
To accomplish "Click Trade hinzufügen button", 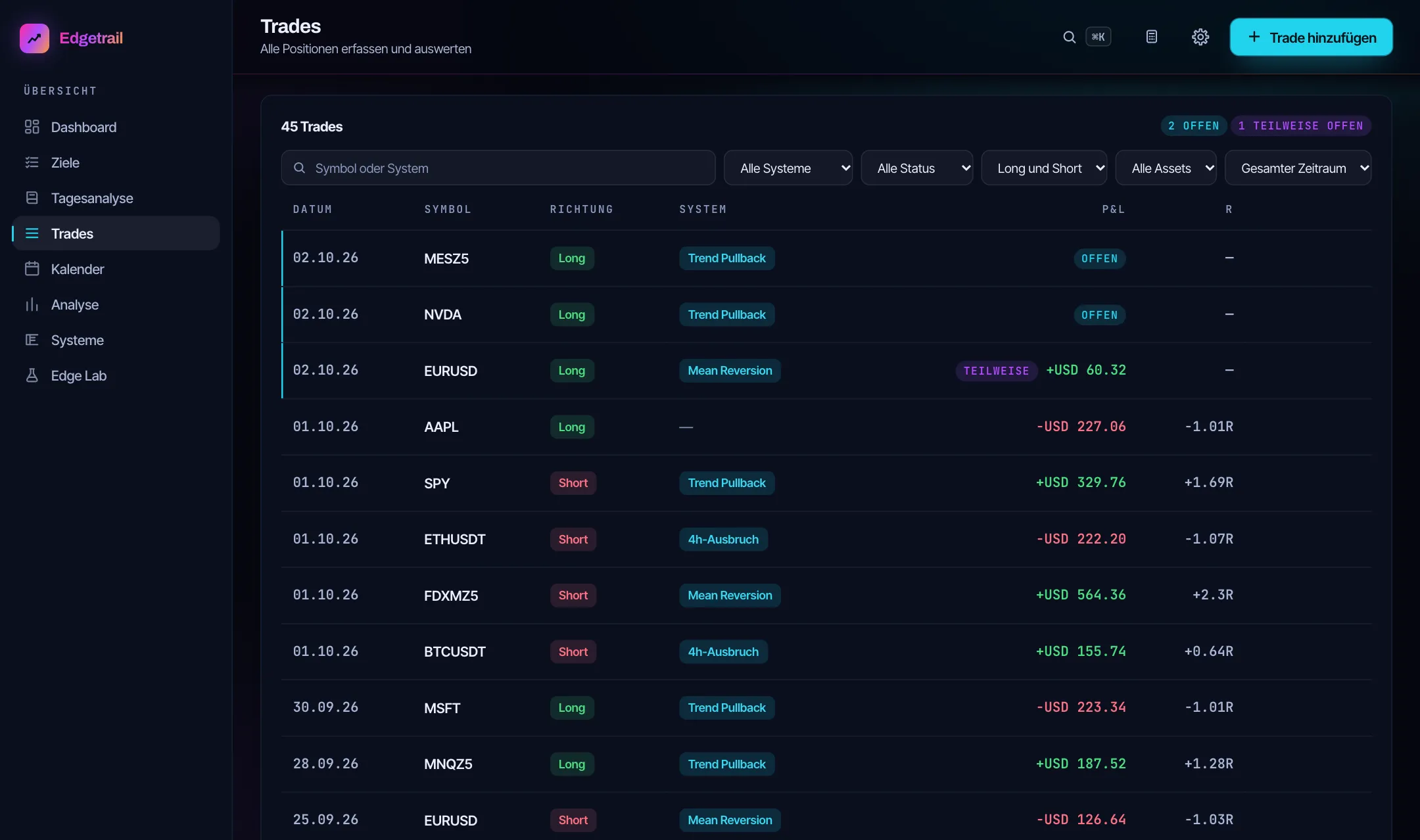I will point(1311,37).
